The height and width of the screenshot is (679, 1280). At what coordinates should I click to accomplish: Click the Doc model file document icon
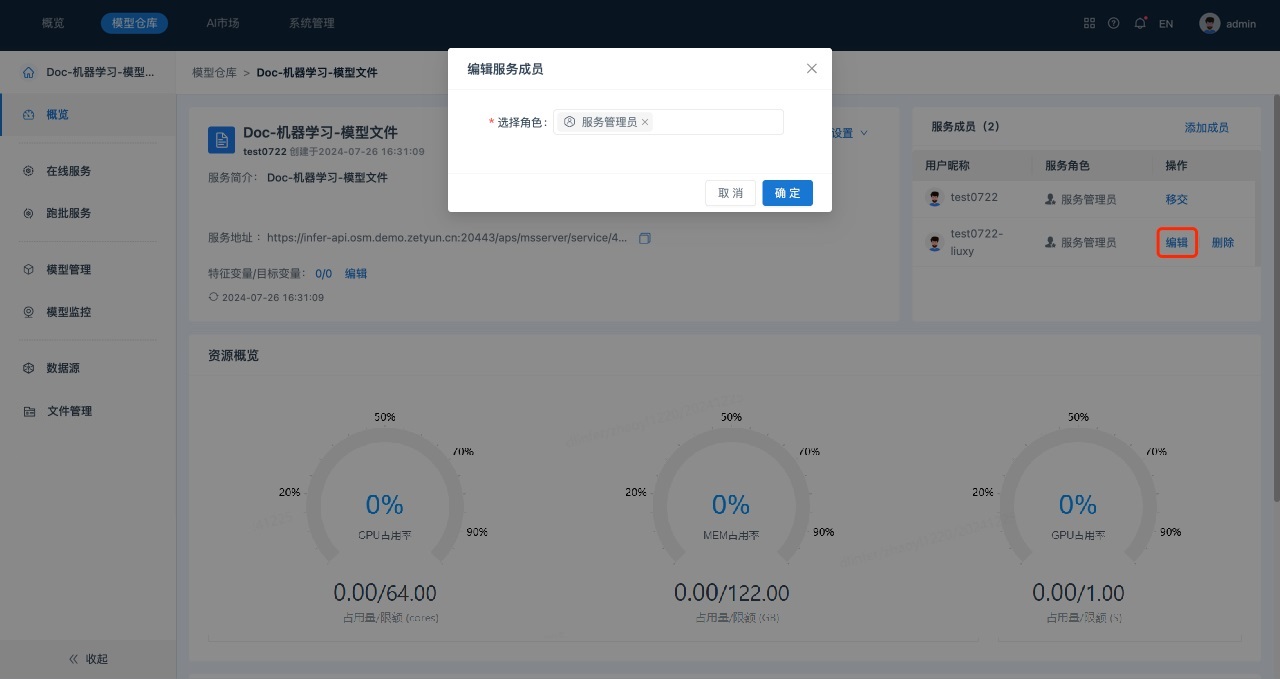click(x=221, y=140)
